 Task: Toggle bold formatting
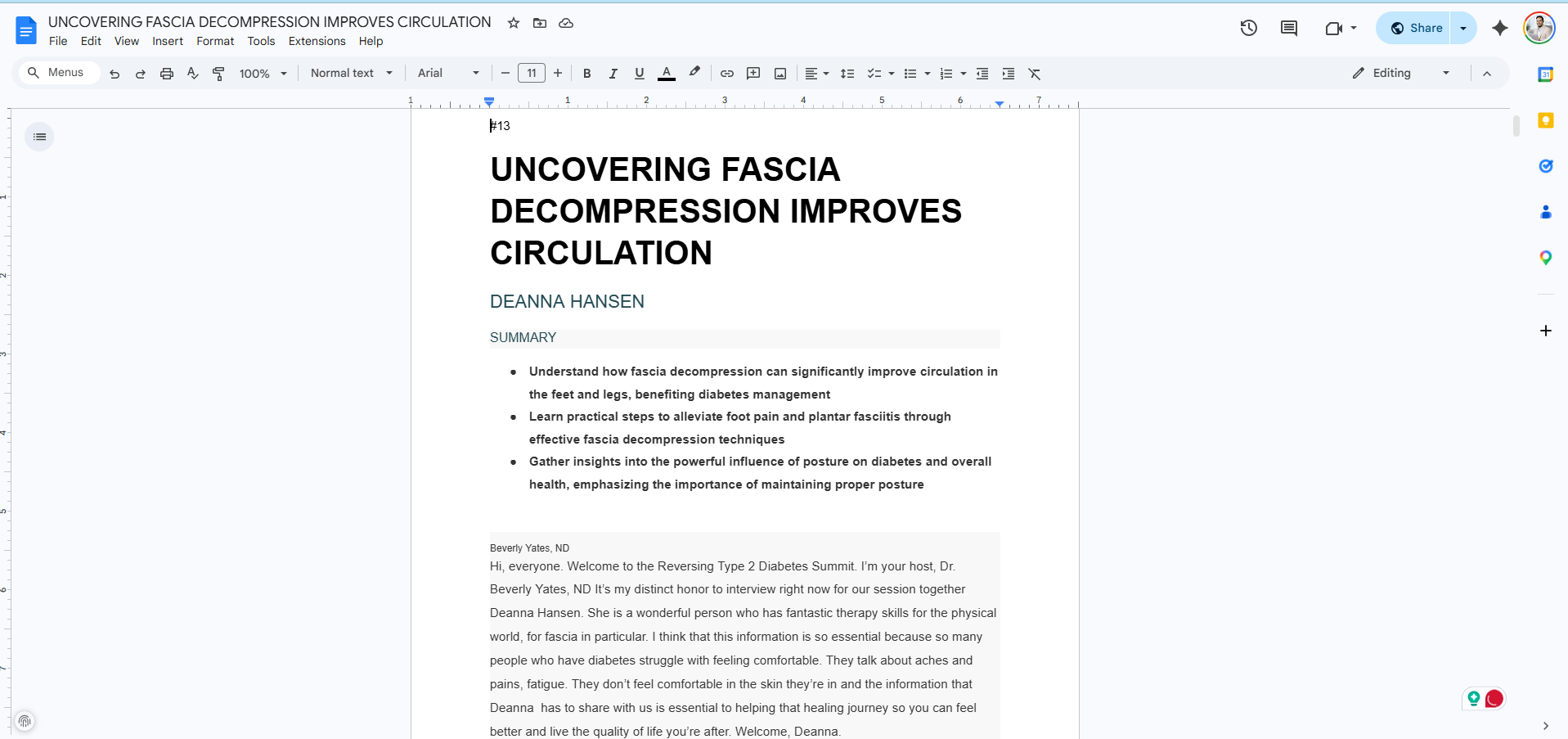coord(586,74)
